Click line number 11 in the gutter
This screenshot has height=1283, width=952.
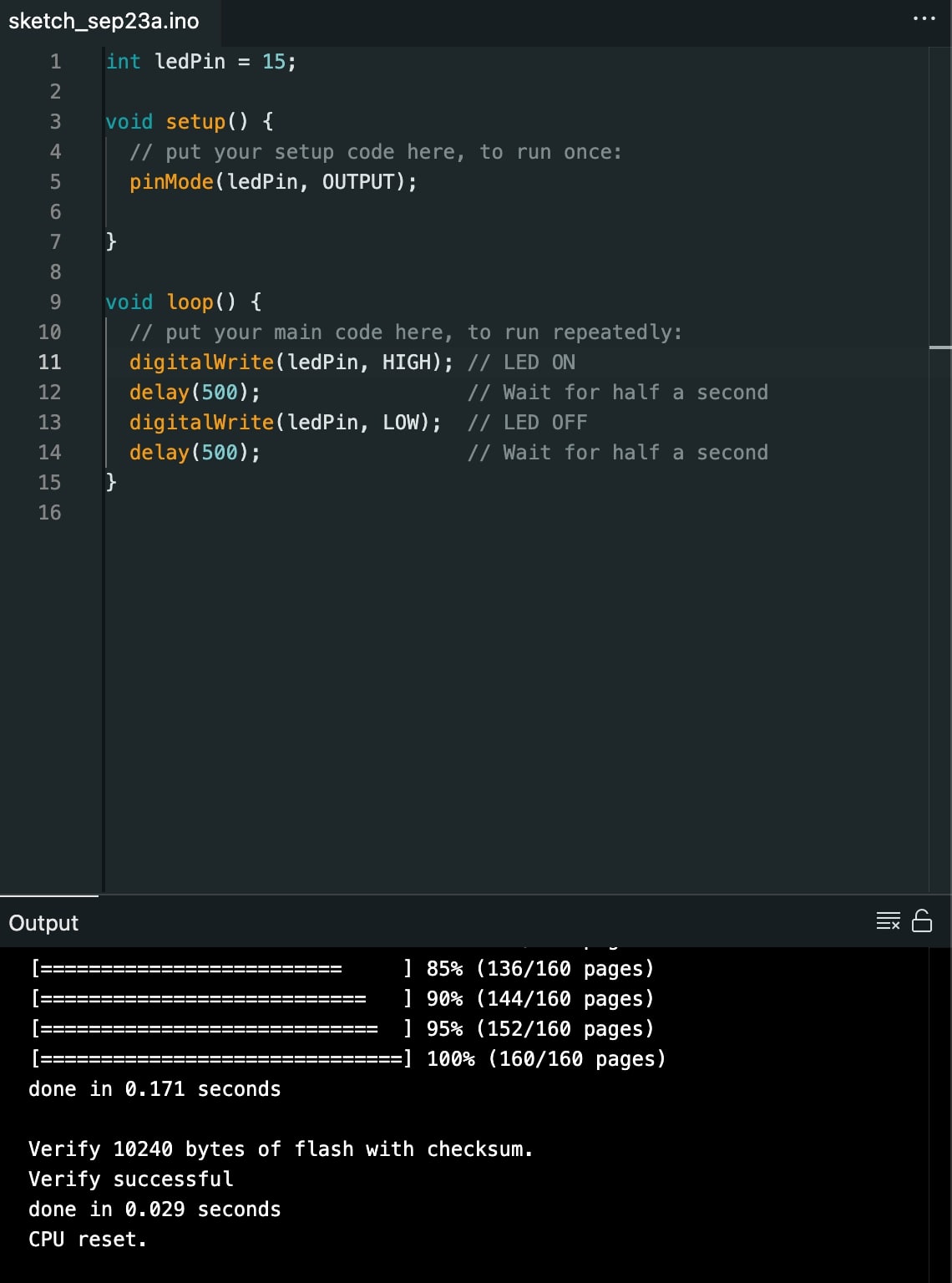[x=50, y=363]
